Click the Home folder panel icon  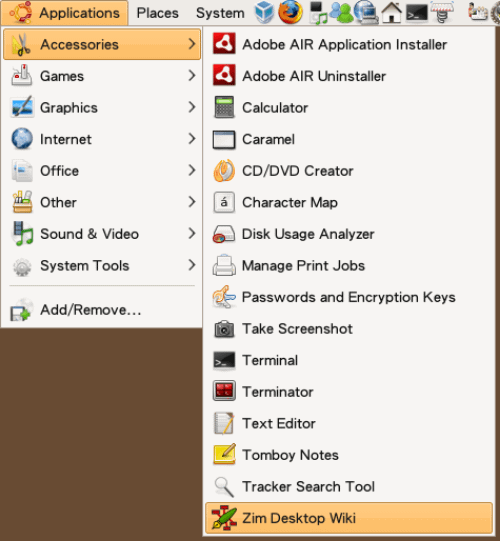coord(391,12)
